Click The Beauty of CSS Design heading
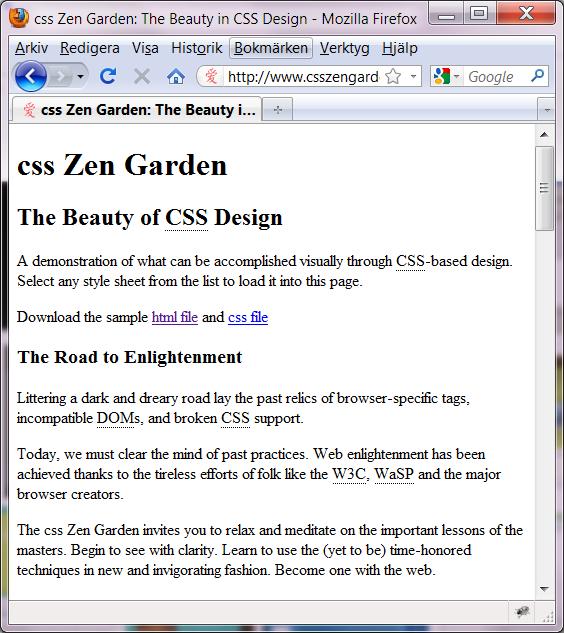Image resolution: width=564 pixels, height=633 pixels. pos(150,218)
